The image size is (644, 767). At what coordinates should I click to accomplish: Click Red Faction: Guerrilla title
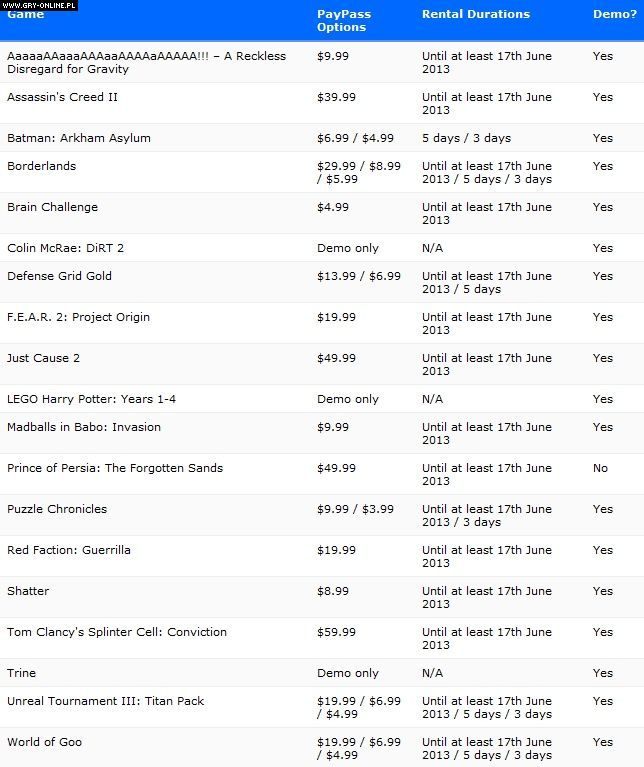(x=68, y=550)
